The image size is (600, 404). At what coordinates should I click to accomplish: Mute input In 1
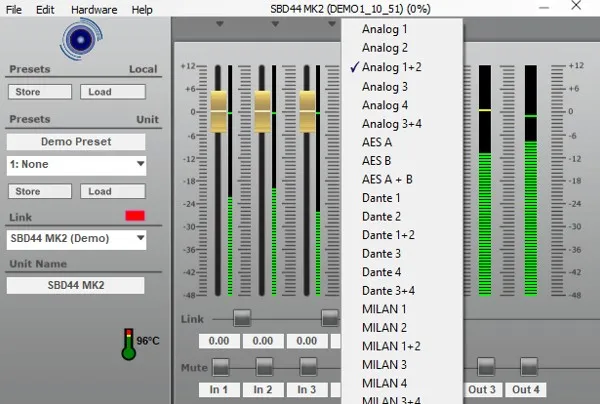[221, 367]
